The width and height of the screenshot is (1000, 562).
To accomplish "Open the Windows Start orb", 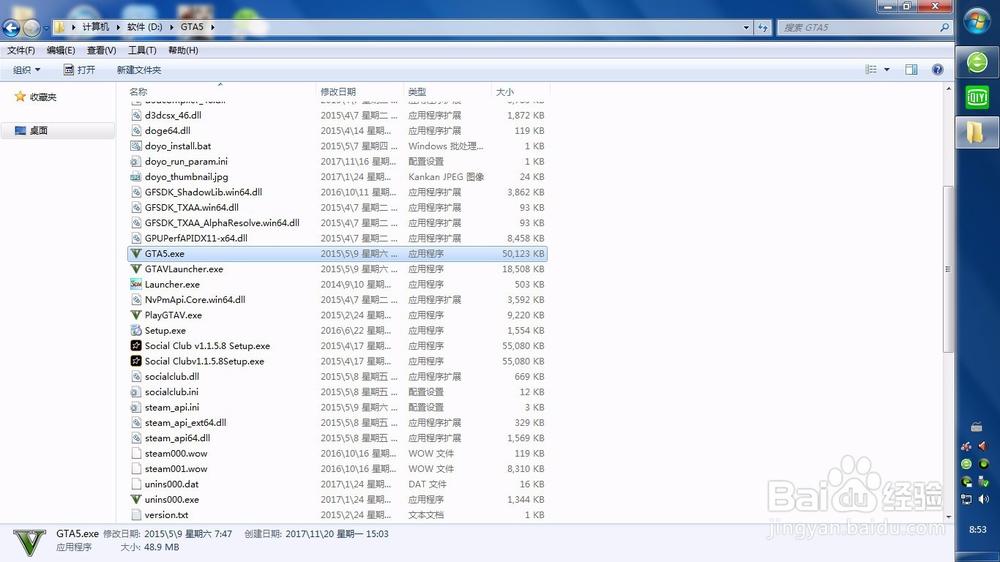I will click(x=977, y=21).
